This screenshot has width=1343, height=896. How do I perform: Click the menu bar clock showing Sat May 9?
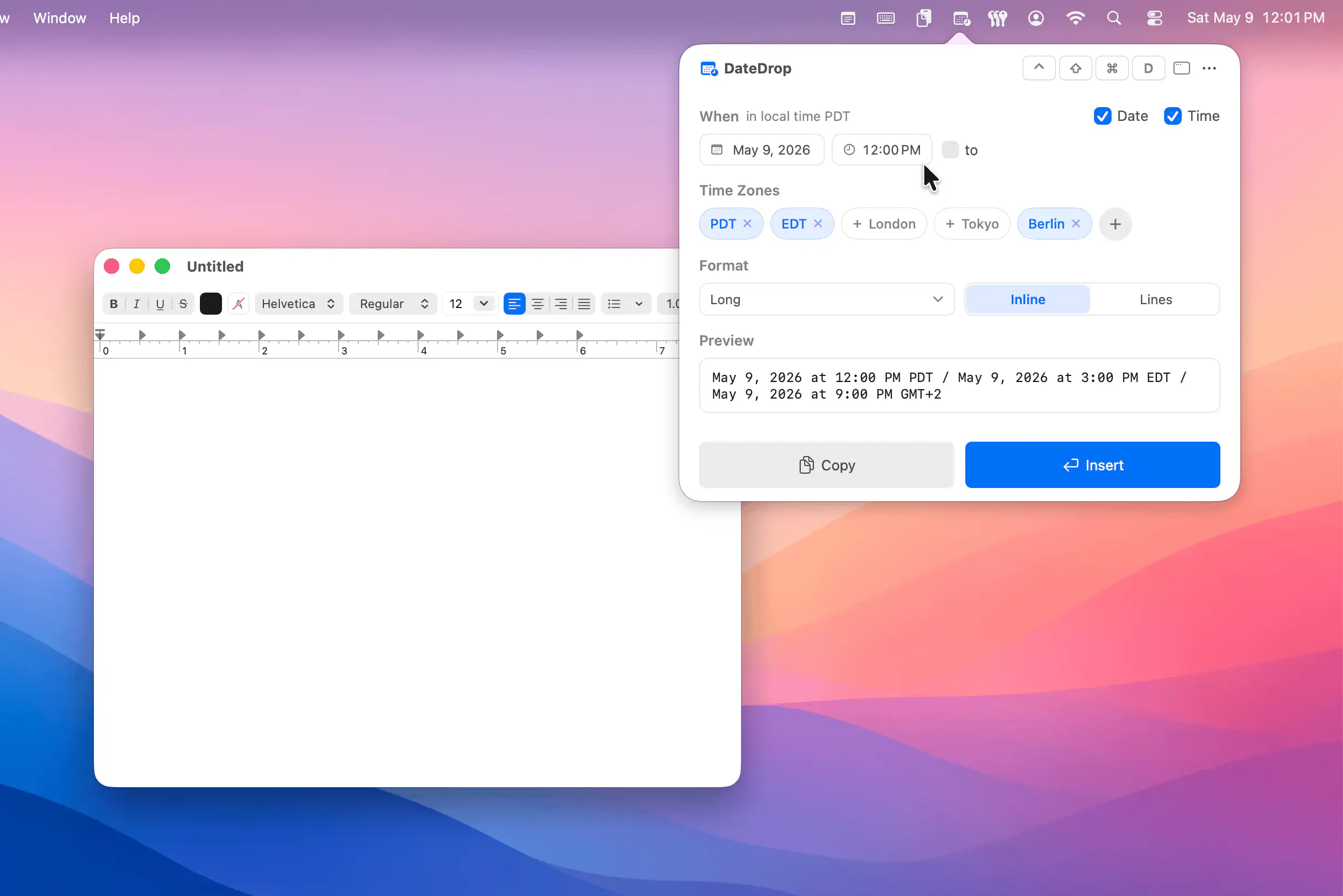(x=1256, y=18)
